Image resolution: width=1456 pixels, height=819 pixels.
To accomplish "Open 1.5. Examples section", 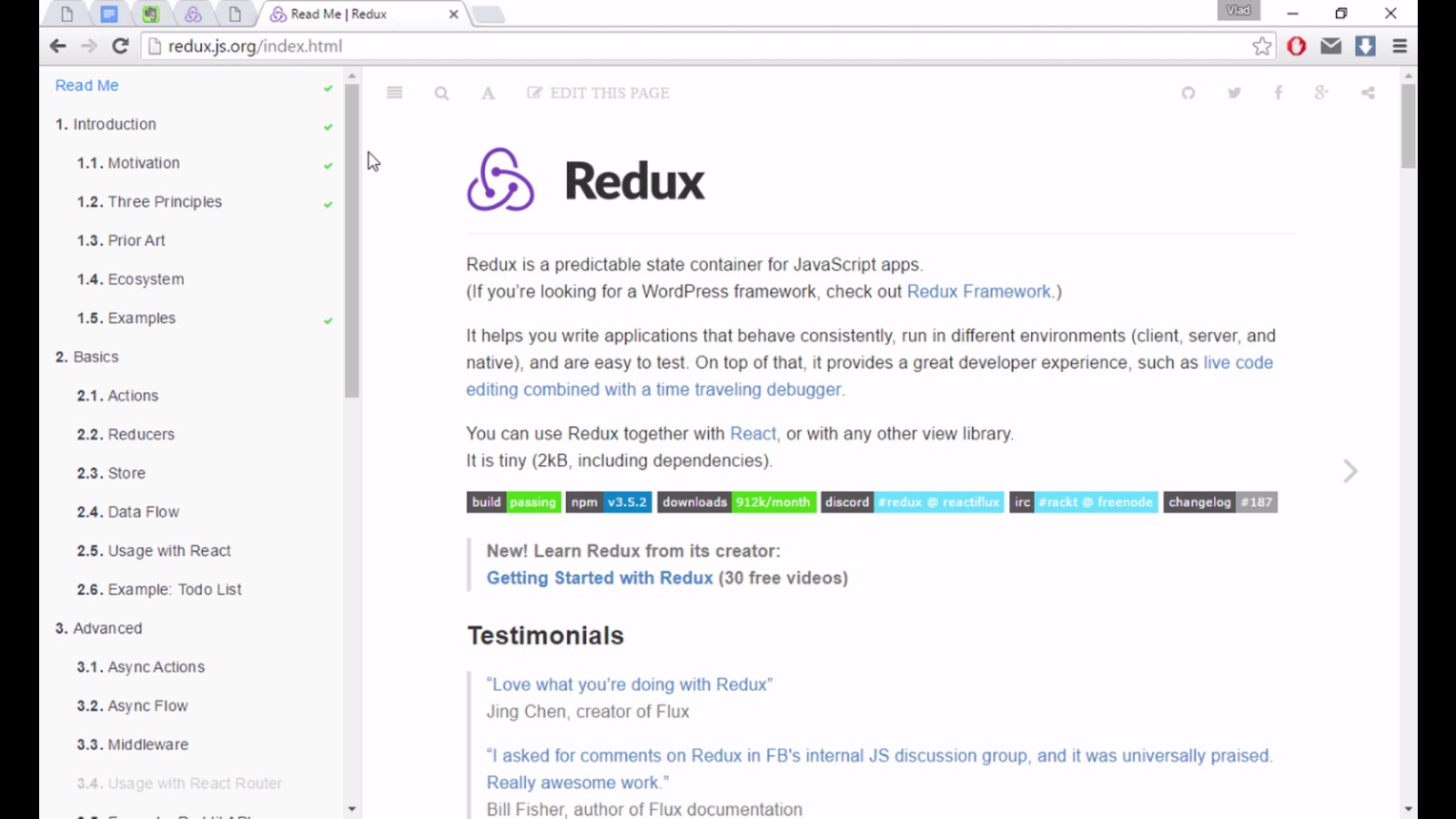I will [x=126, y=318].
